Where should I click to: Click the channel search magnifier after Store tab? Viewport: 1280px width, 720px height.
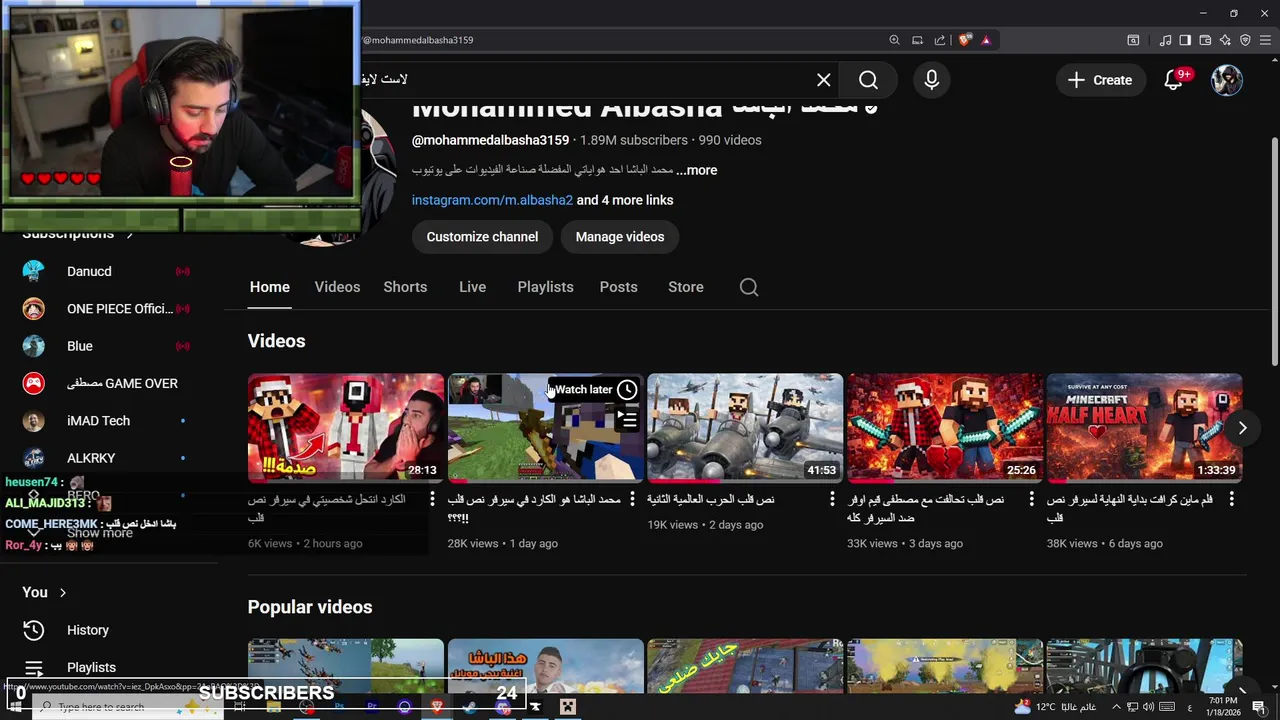pyautogui.click(x=749, y=287)
